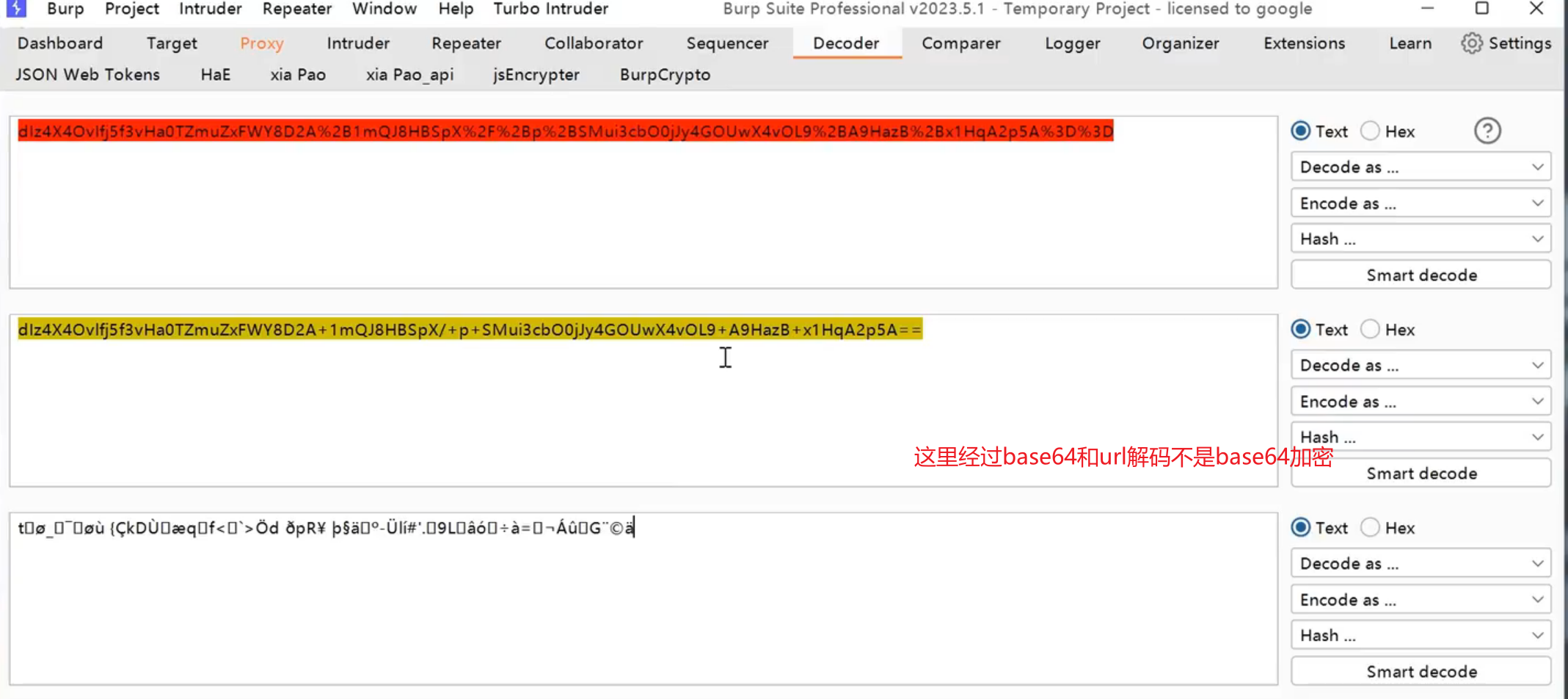
Task: Click the red highlighted URL-encoded text
Action: (565, 131)
